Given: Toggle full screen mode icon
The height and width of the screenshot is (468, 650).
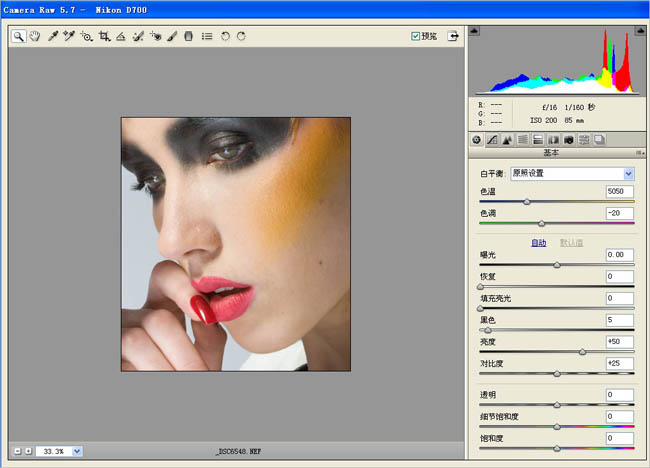Looking at the screenshot, I should (x=454, y=36).
